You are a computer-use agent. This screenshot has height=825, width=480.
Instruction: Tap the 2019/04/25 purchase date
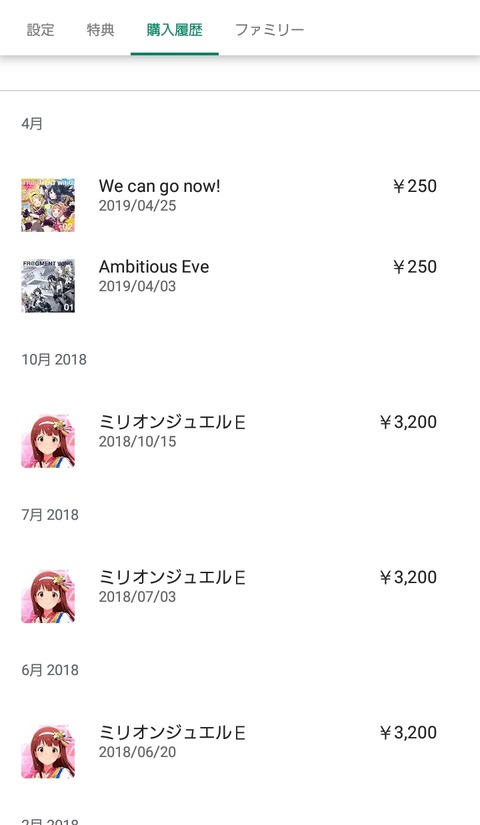pyautogui.click(x=137, y=206)
